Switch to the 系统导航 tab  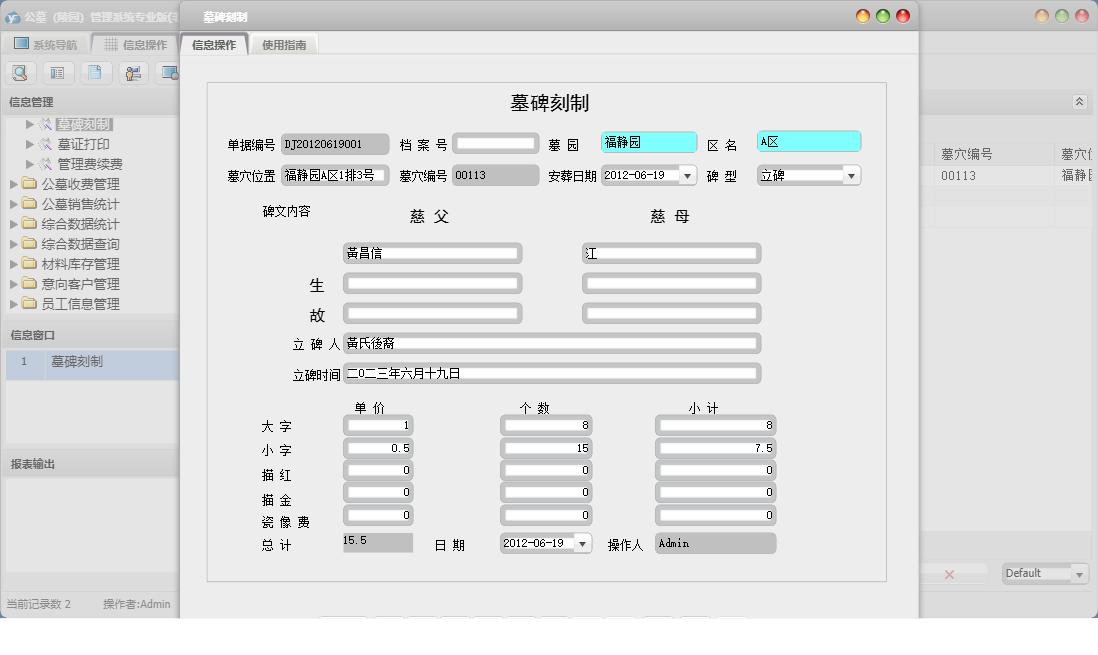[45, 45]
